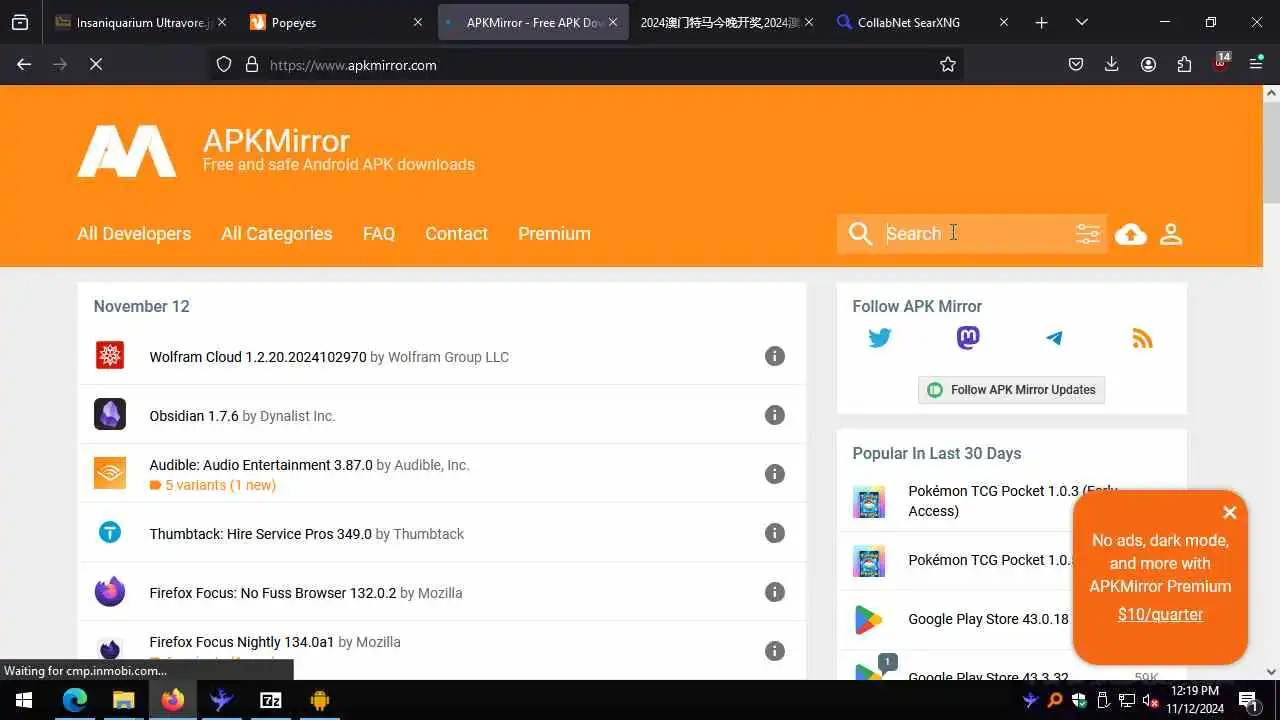
Task: Open File Explorer from taskbar
Action: tap(124, 700)
